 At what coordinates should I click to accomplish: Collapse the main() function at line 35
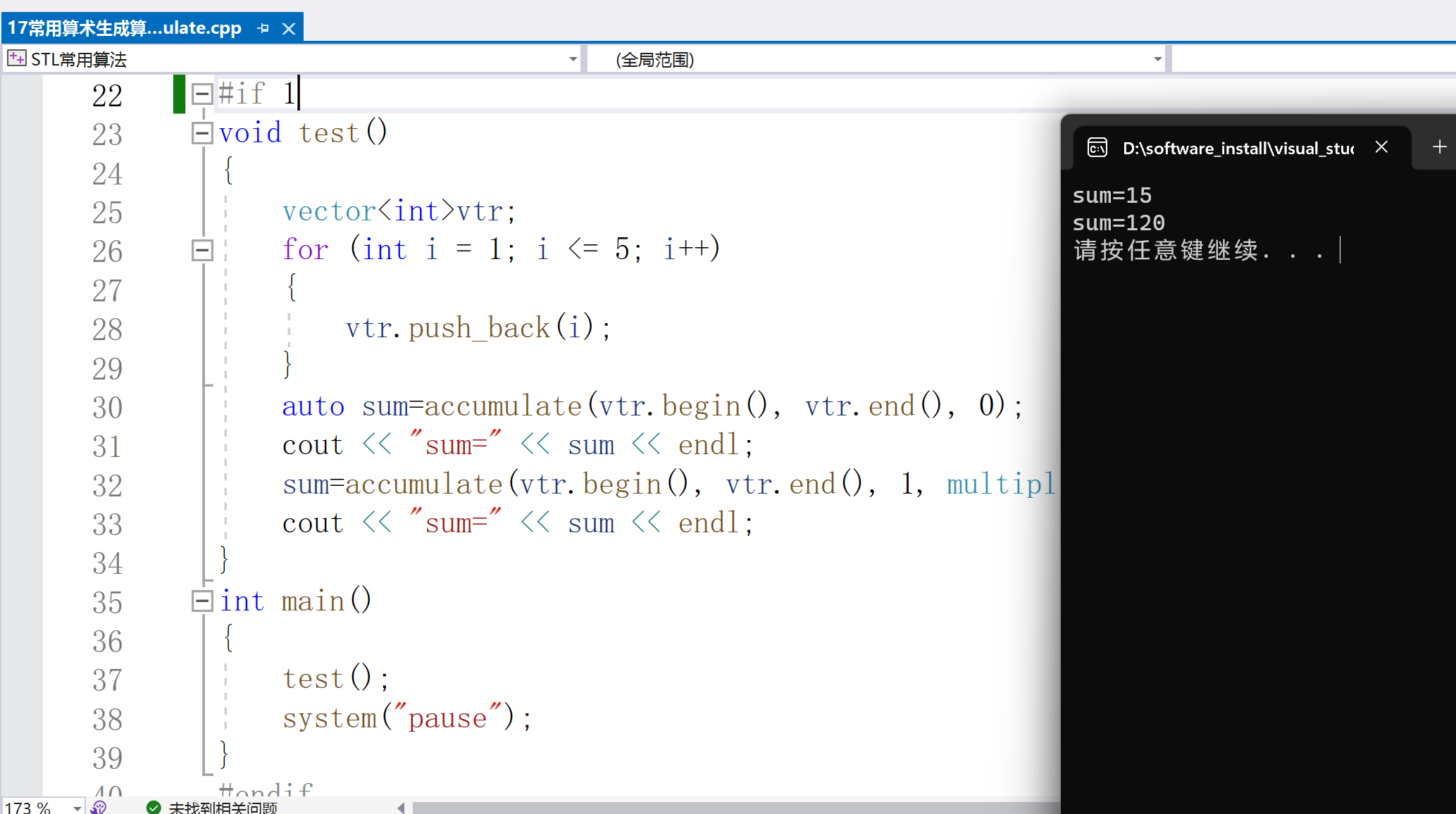(202, 600)
